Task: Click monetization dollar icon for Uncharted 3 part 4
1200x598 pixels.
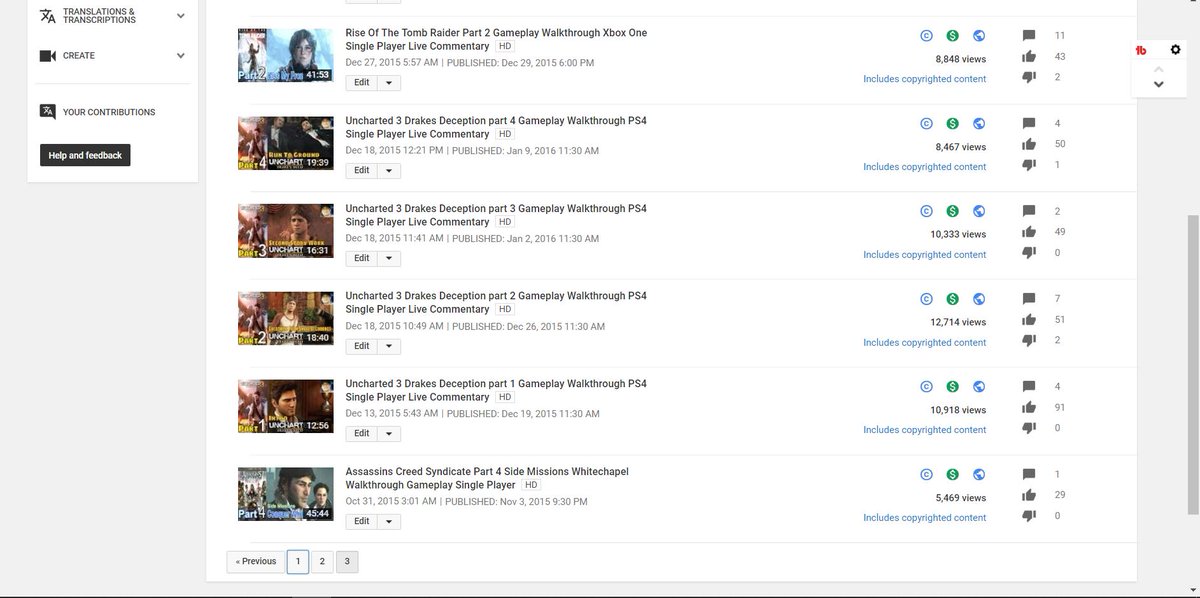Action: (x=953, y=124)
